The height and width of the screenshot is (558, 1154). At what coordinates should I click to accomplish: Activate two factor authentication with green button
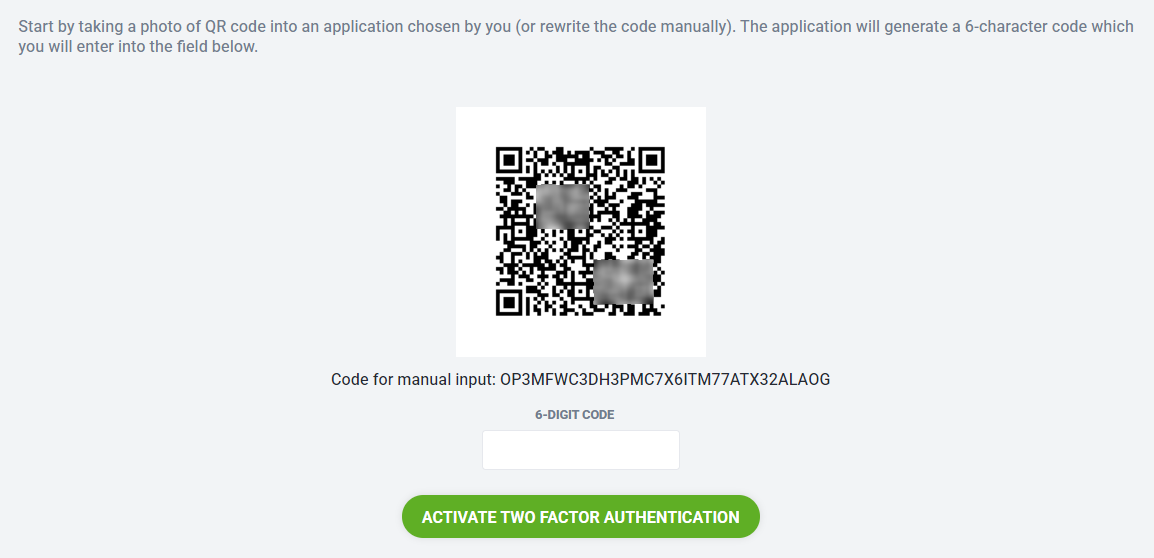[x=581, y=517]
